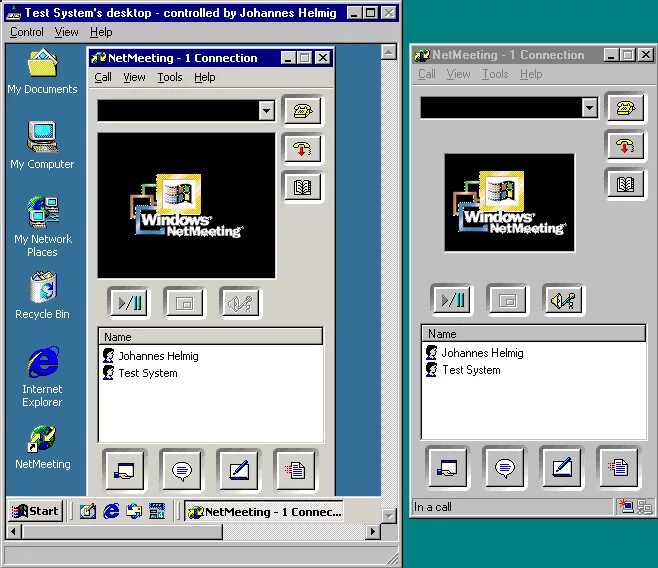Select Internet Explorer desktop icon
The width and height of the screenshot is (658, 568).
[42, 377]
